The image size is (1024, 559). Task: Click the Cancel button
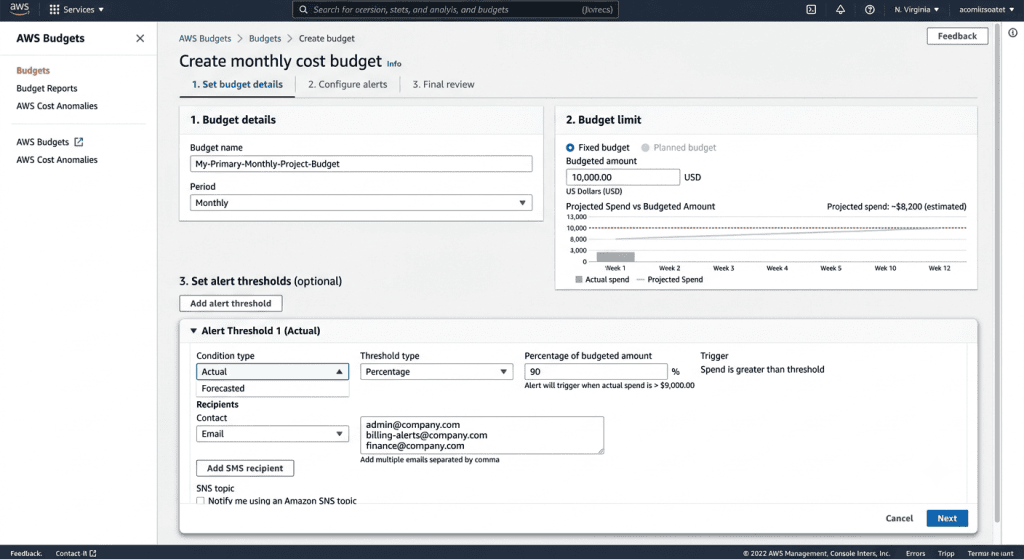(x=899, y=519)
